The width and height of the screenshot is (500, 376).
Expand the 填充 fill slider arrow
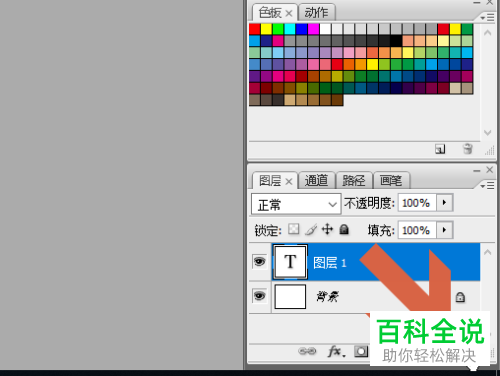point(444,230)
